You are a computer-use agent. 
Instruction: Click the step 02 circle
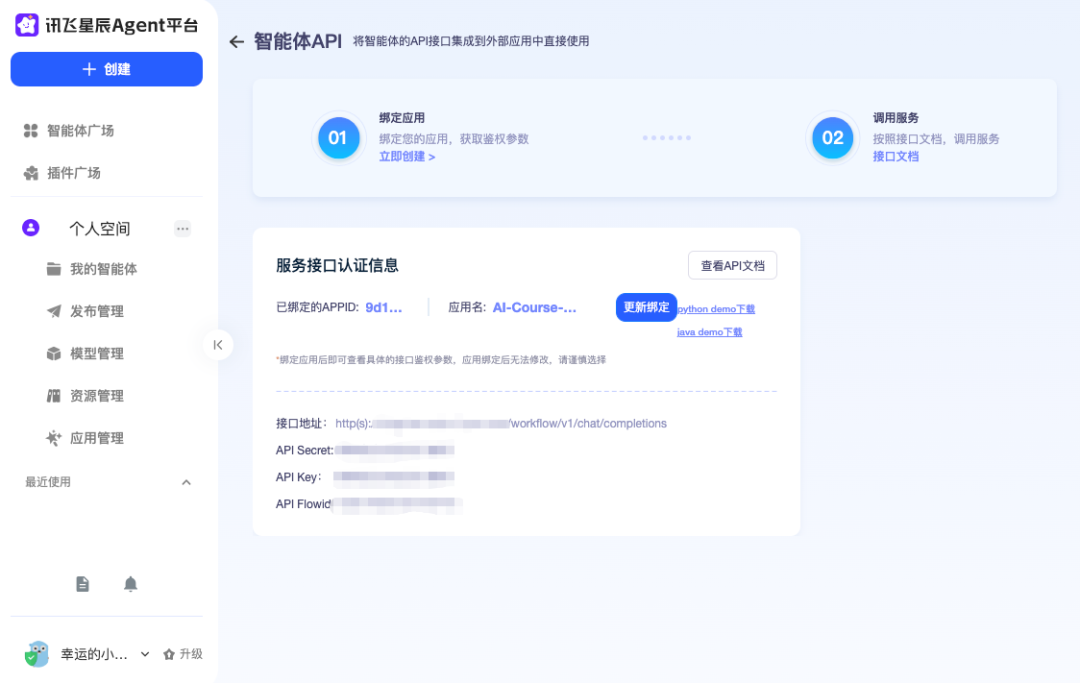tap(833, 138)
